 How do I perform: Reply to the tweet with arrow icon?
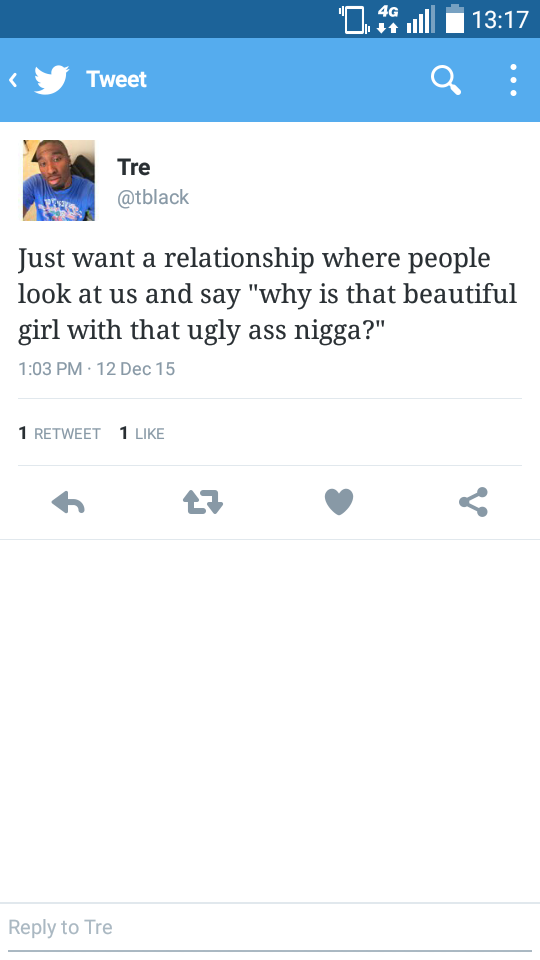point(68,503)
